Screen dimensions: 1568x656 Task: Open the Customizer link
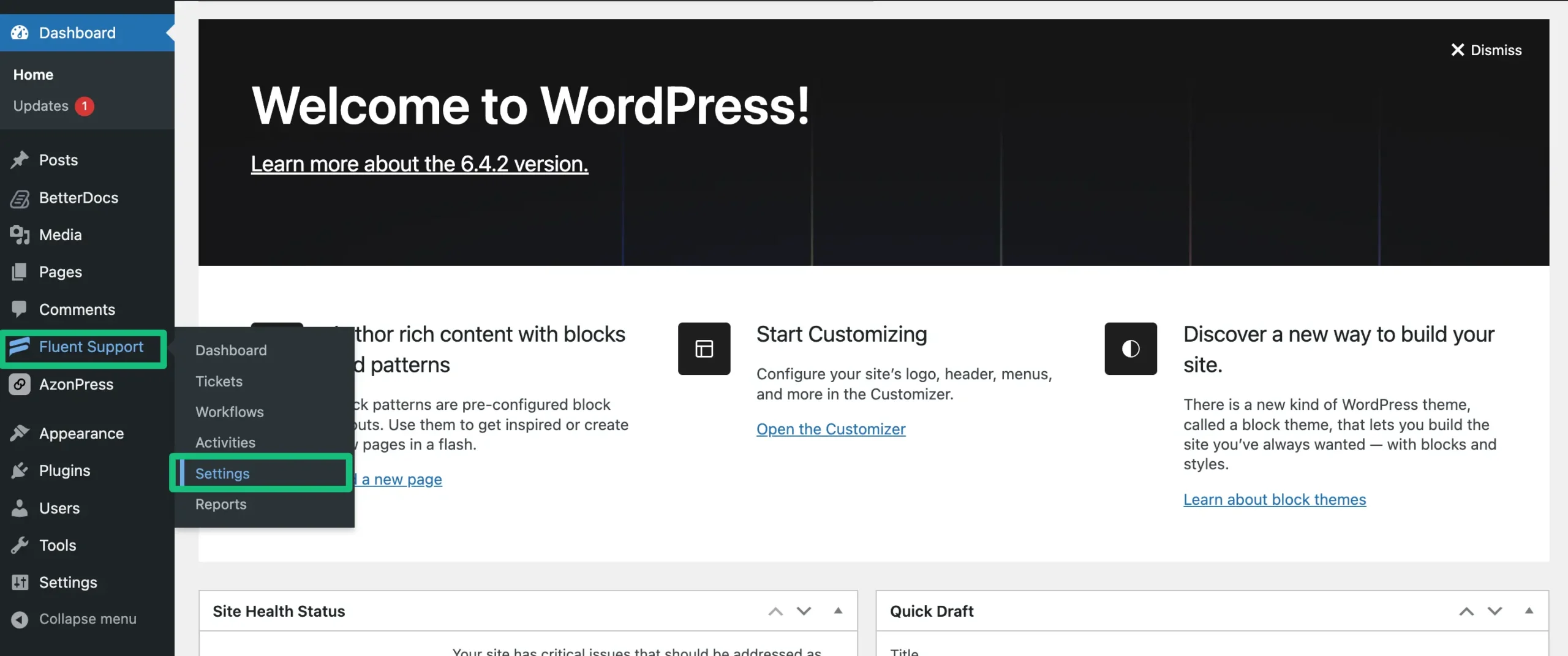coord(831,429)
